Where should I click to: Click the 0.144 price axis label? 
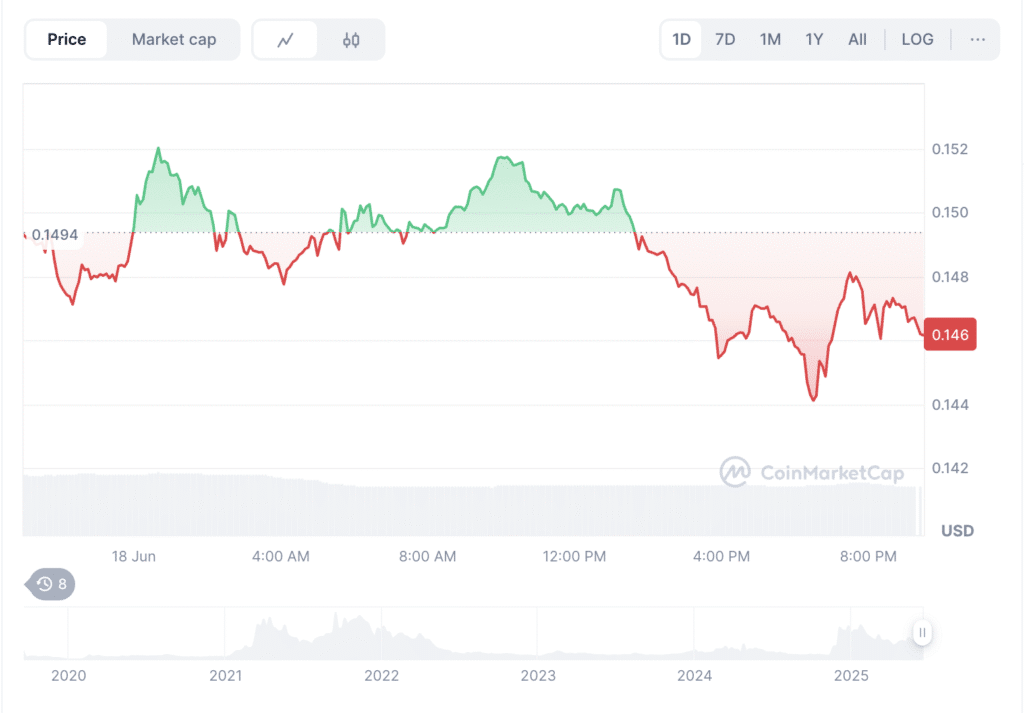[950, 405]
